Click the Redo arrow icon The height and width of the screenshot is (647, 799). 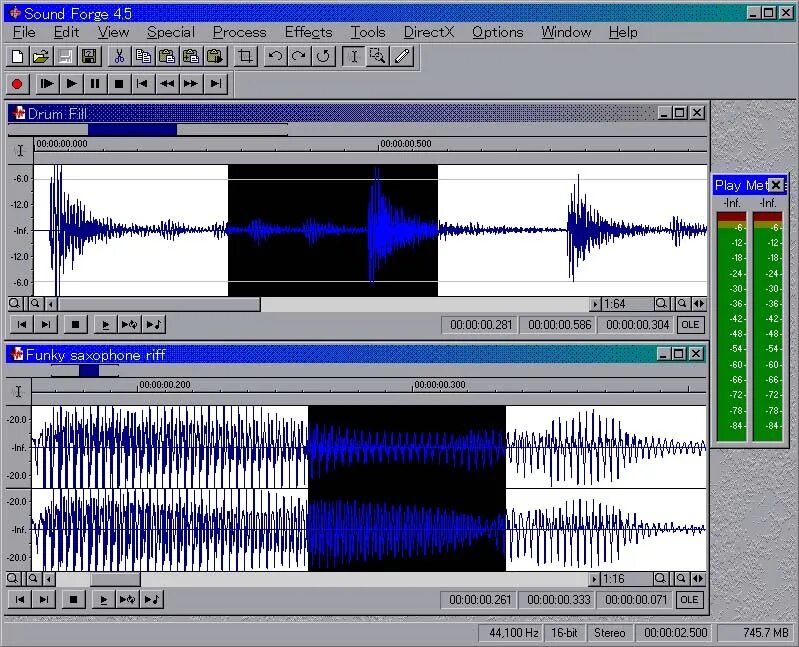tap(299, 56)
